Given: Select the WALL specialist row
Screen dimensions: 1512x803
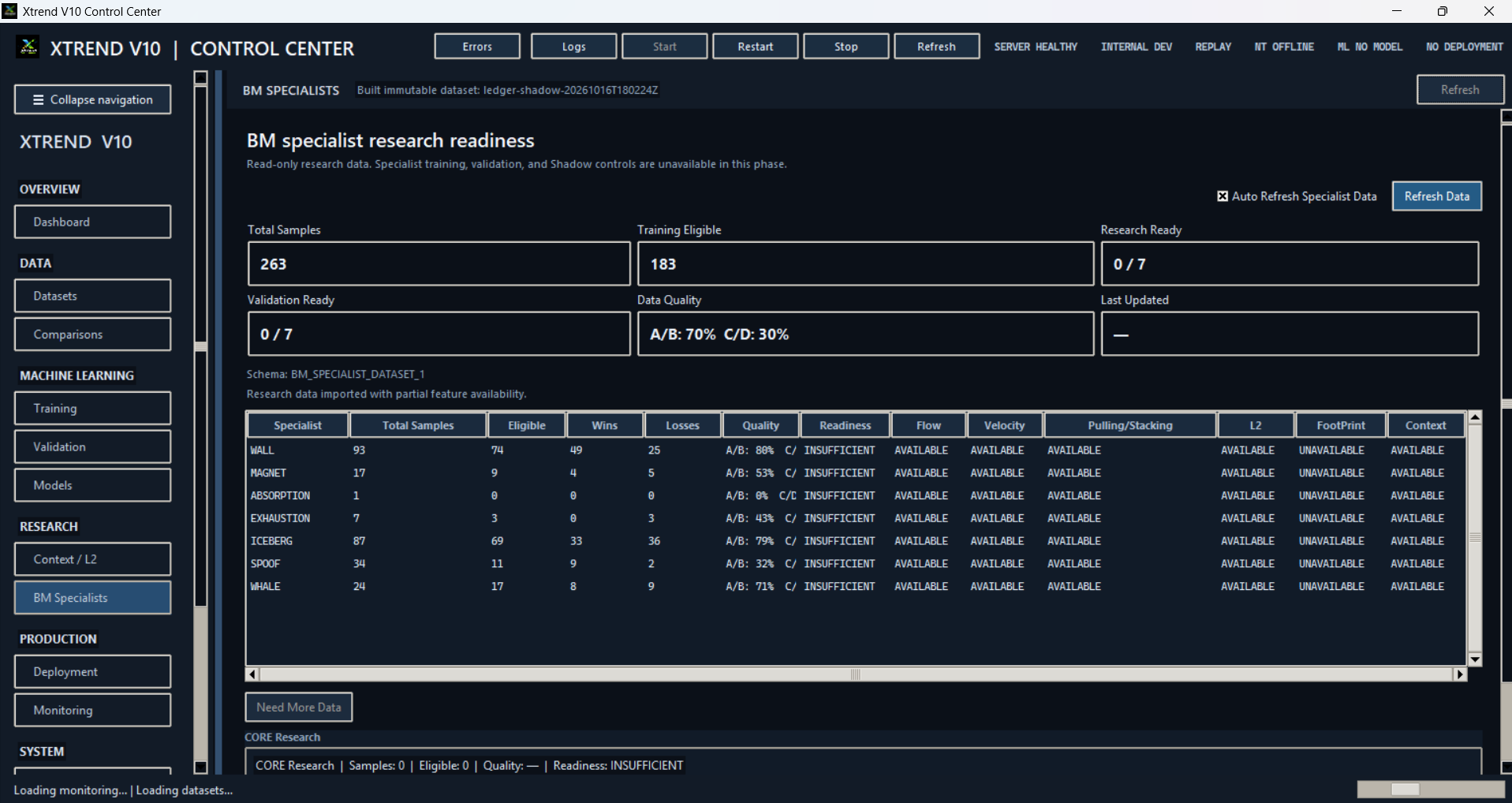Looking at the screenshot, I should point(856,450).
